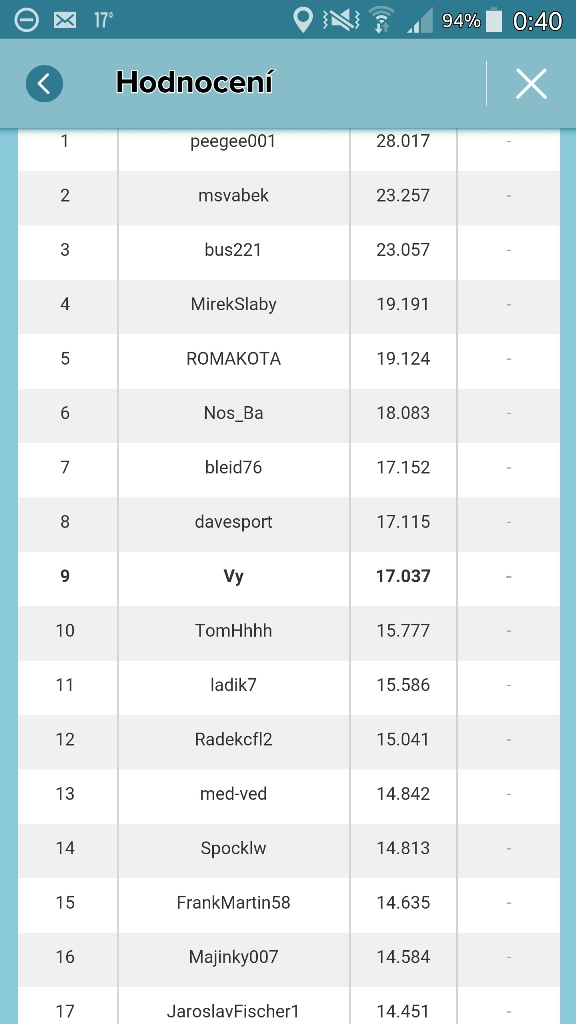
Task: Tap the battery status icon
Action: [494, 20]
